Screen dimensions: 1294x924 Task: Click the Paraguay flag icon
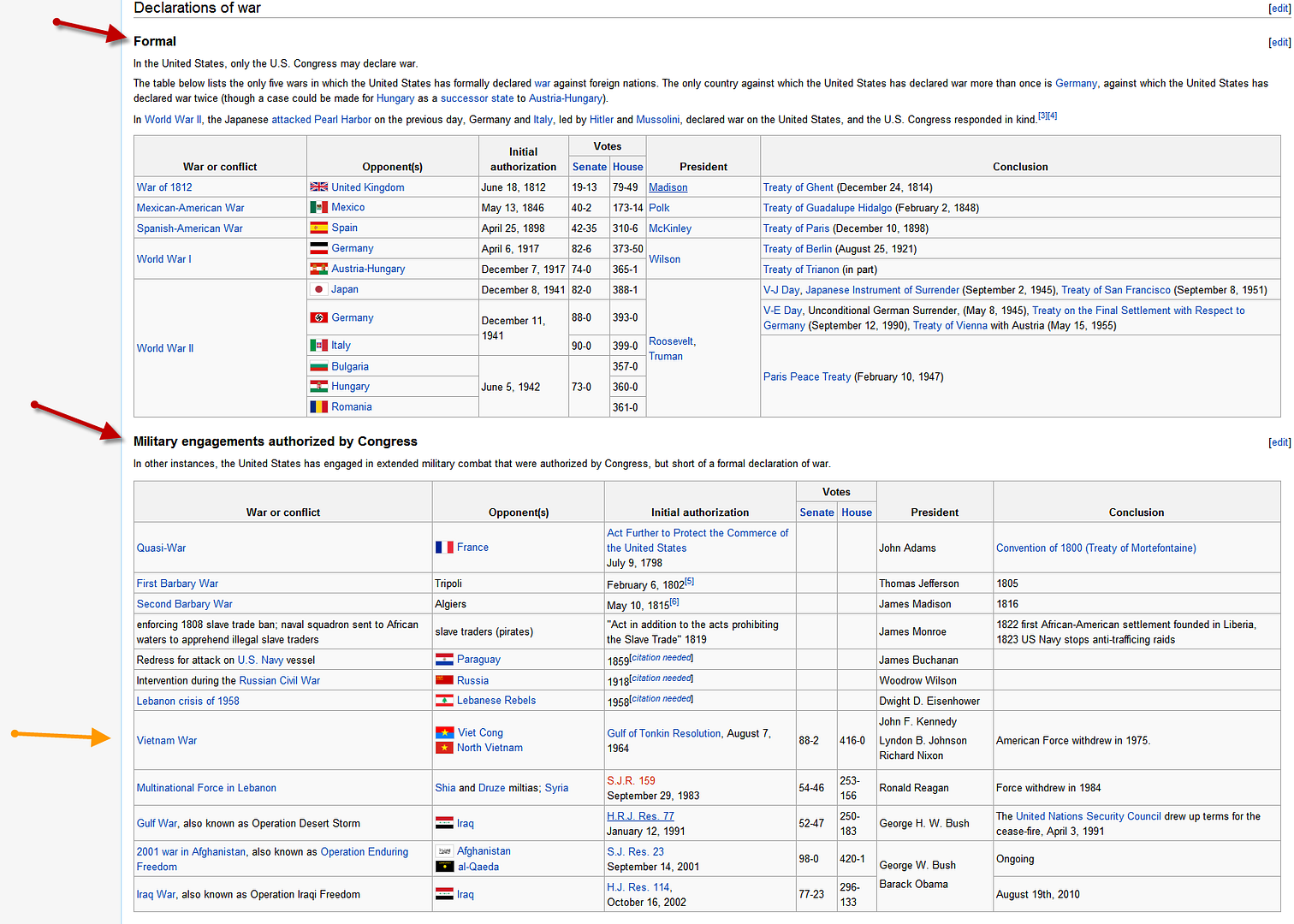444,660
